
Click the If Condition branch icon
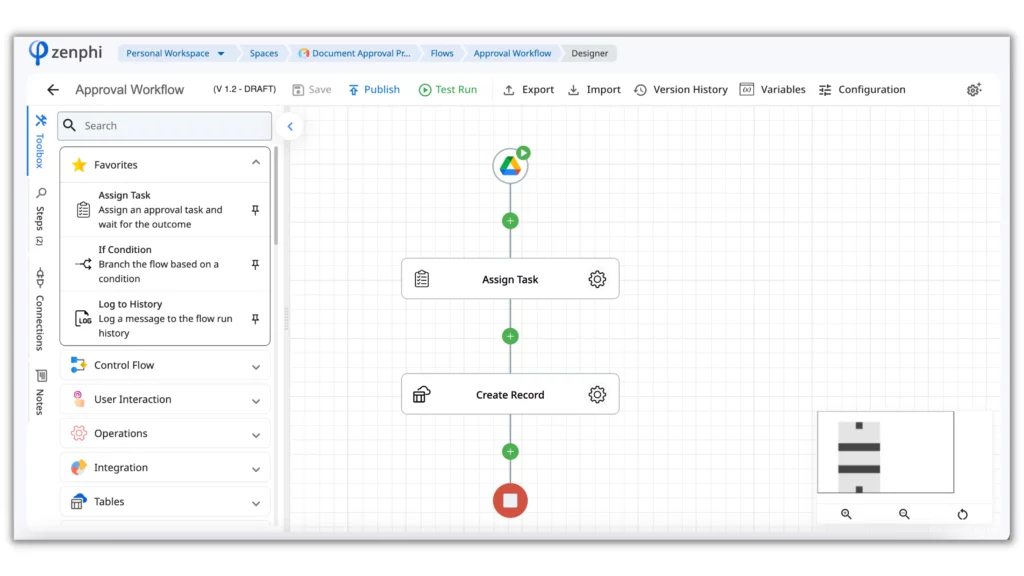coord(83,264)
